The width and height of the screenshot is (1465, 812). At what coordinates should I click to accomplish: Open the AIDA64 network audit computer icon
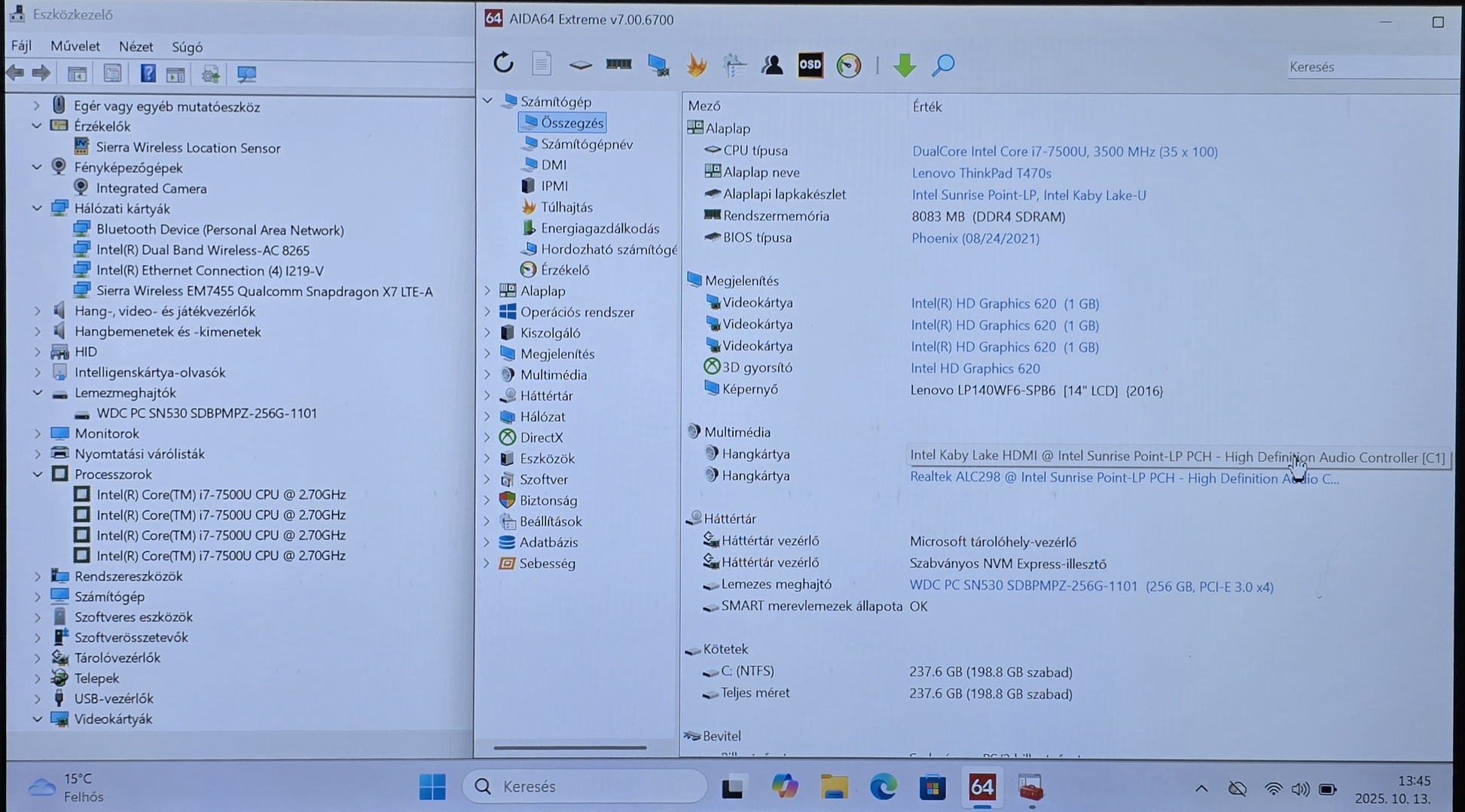(658, 65)
